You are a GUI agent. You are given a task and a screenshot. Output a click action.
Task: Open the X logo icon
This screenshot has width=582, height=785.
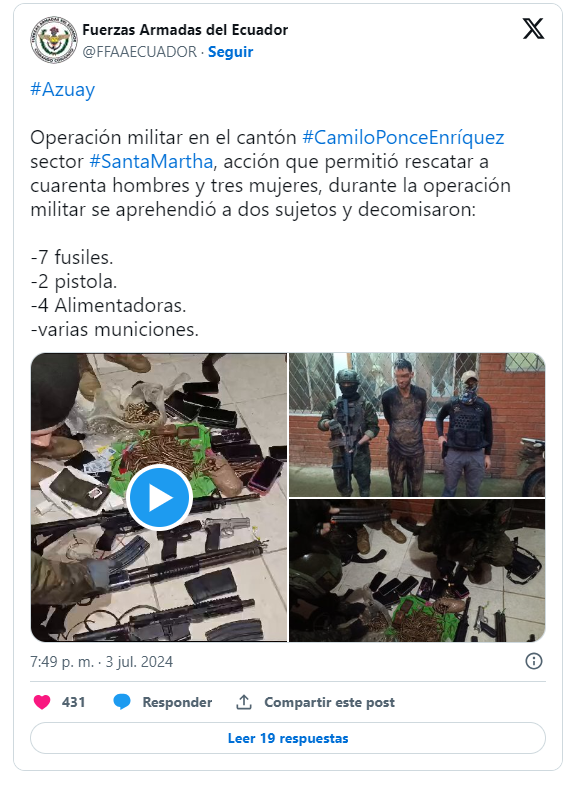[x=533, y=29]
